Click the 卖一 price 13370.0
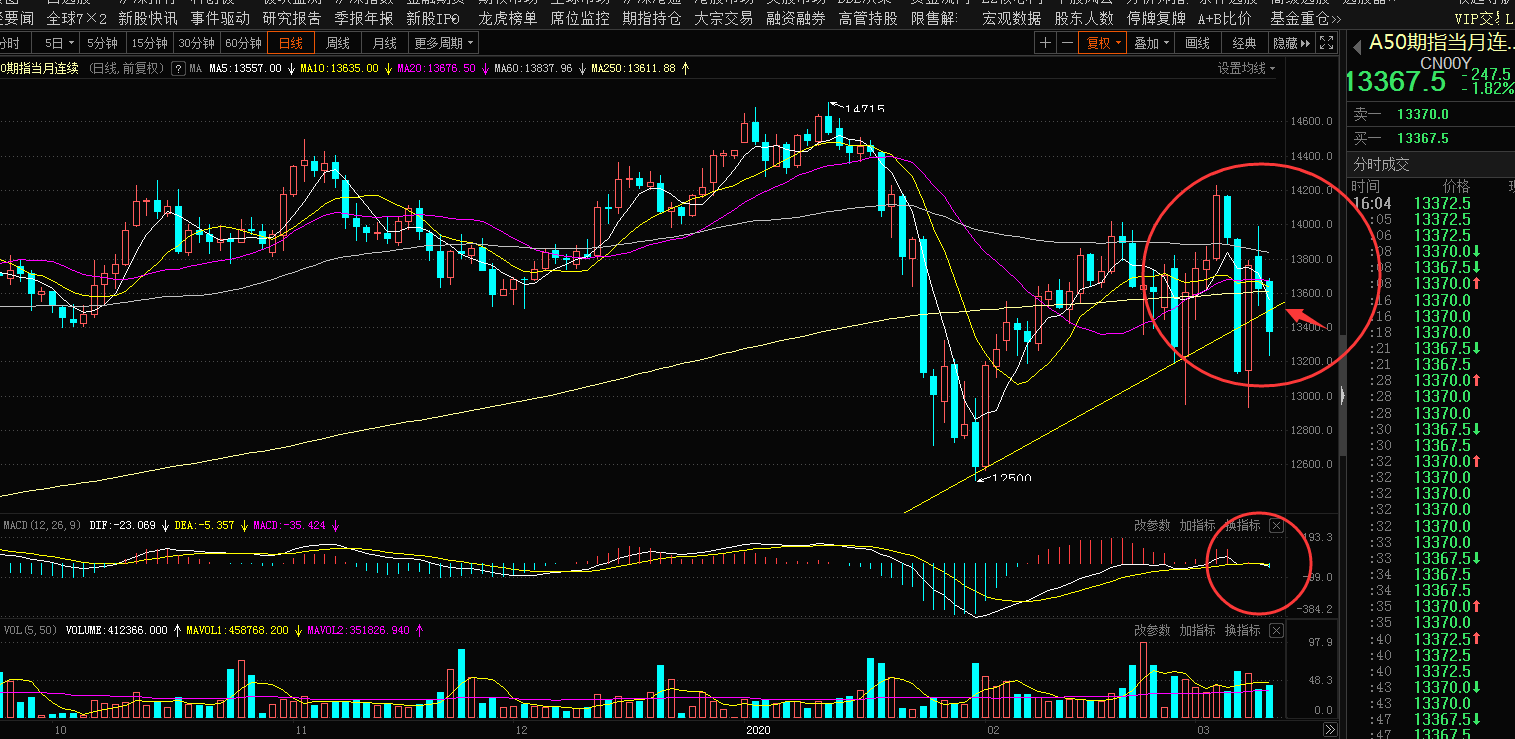 coord(1423,115)
